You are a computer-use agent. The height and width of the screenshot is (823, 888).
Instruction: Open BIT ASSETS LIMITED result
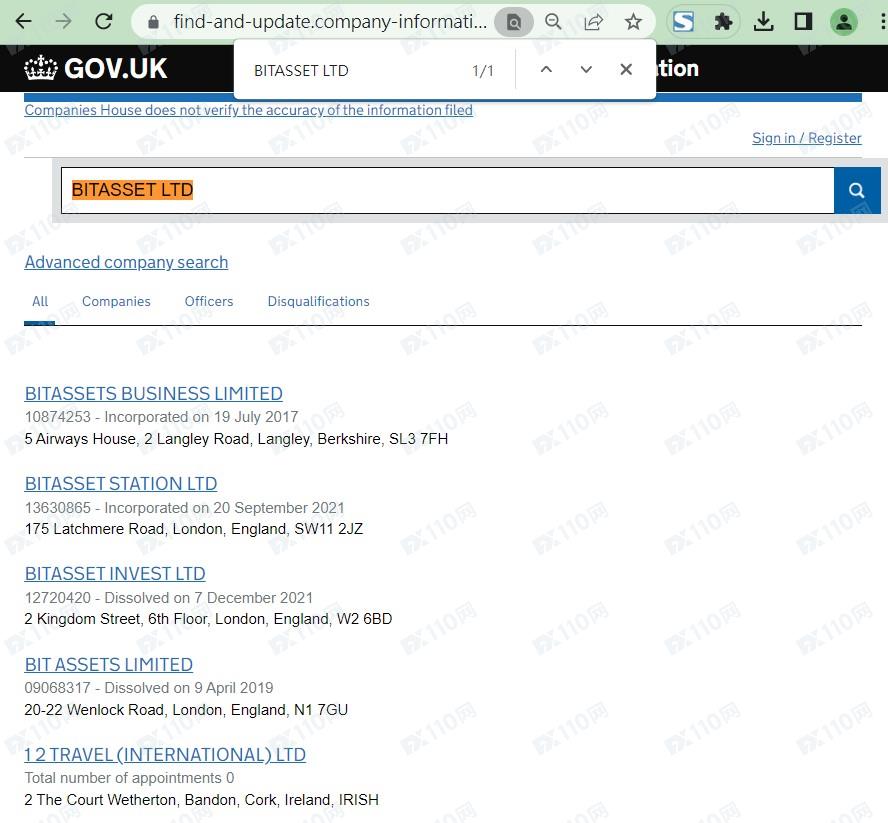click(x=109, y=664)
